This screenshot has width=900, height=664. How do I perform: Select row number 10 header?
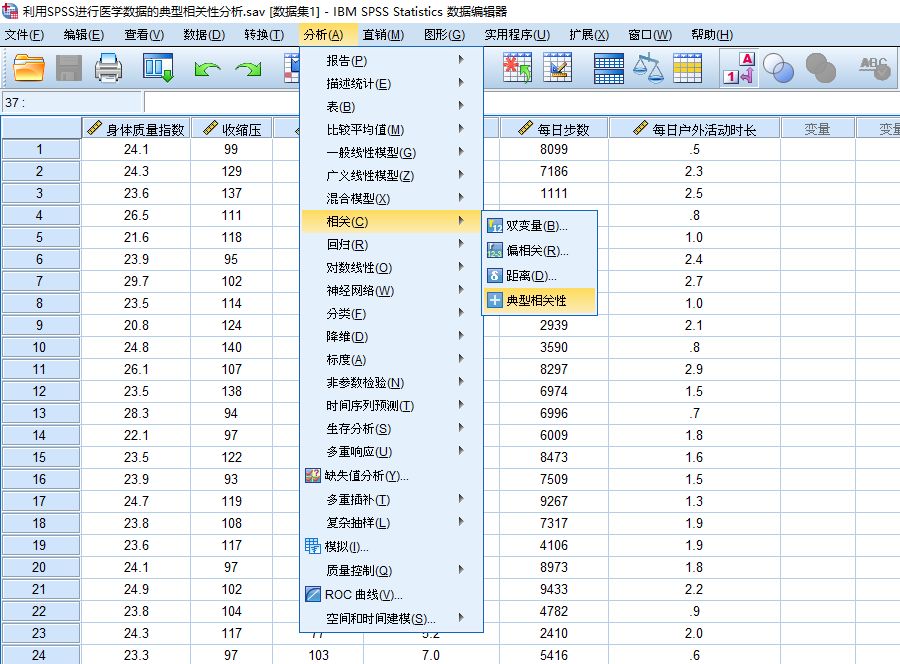pyautogui.click(x=40, y=347)
